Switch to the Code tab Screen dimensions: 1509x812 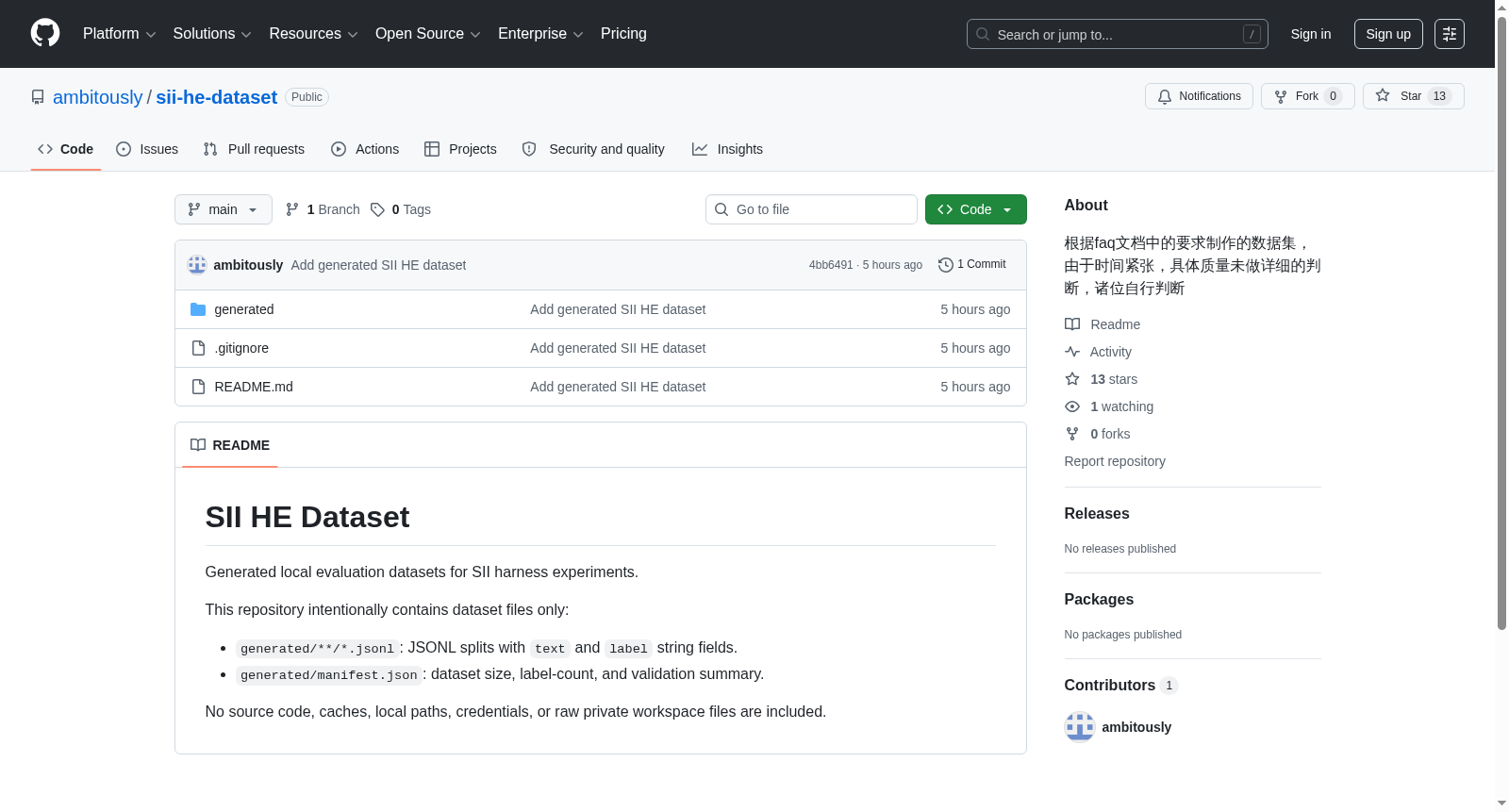tap(66, 149)
